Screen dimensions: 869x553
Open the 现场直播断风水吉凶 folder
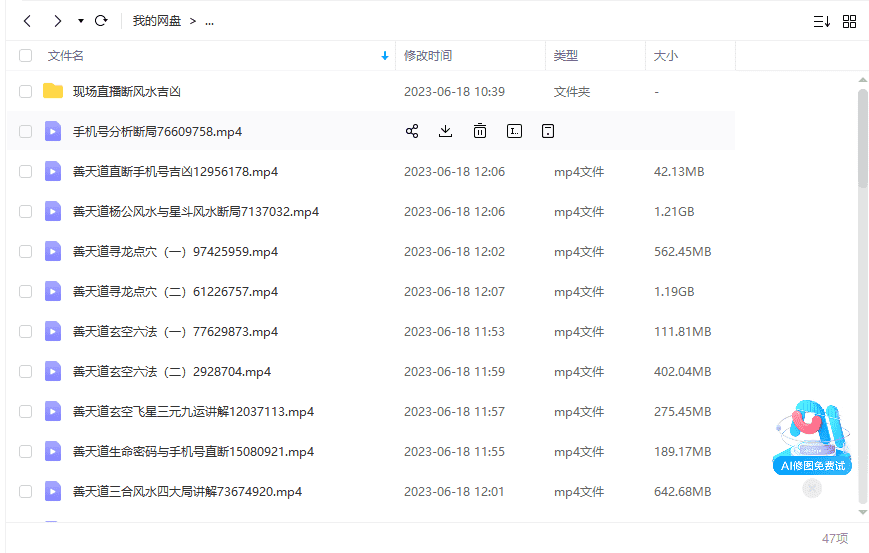127,92
